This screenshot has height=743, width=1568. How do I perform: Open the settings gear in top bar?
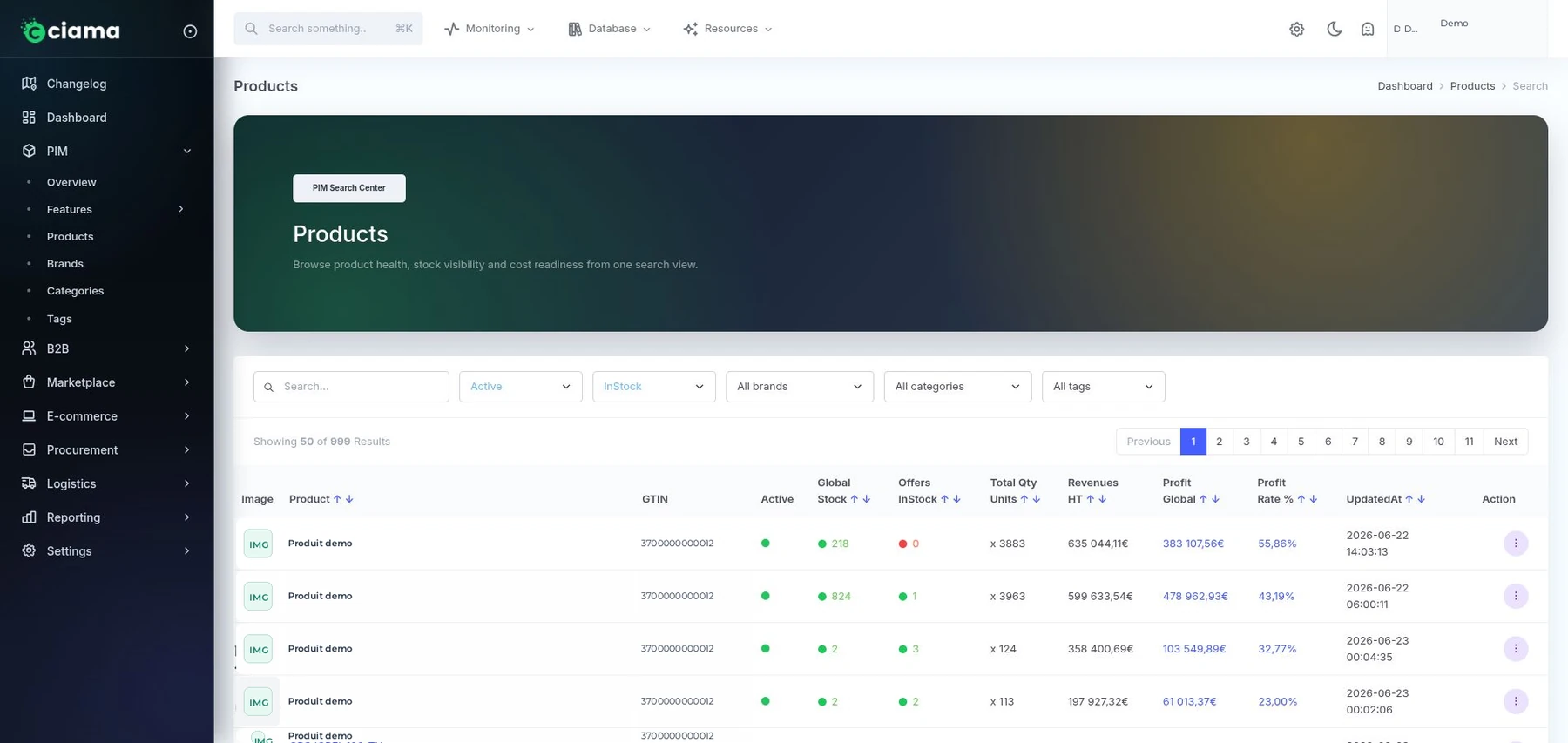click(1296, 29)
